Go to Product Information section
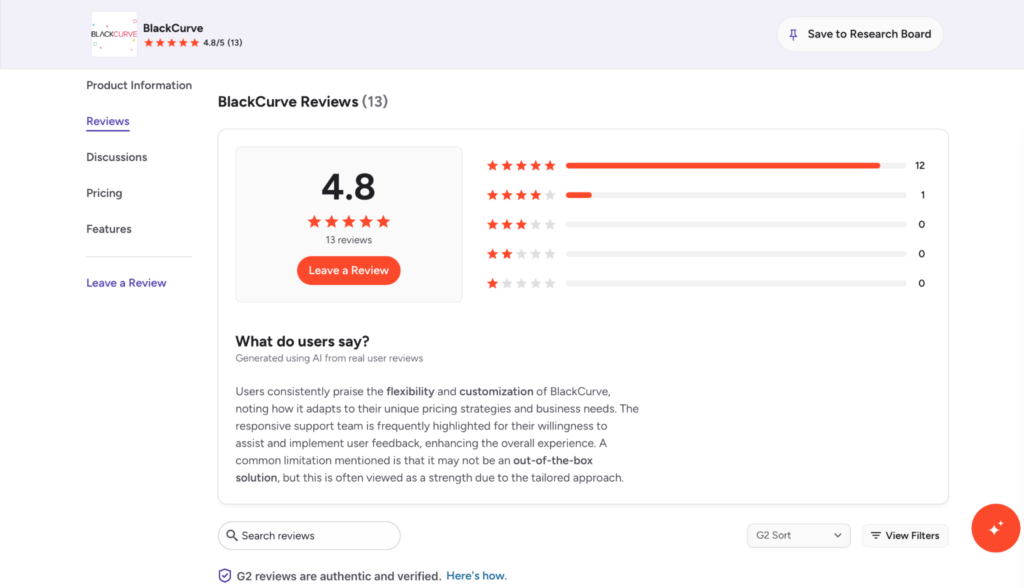Screen dimensions: 1024x588 tap(139, 85)
